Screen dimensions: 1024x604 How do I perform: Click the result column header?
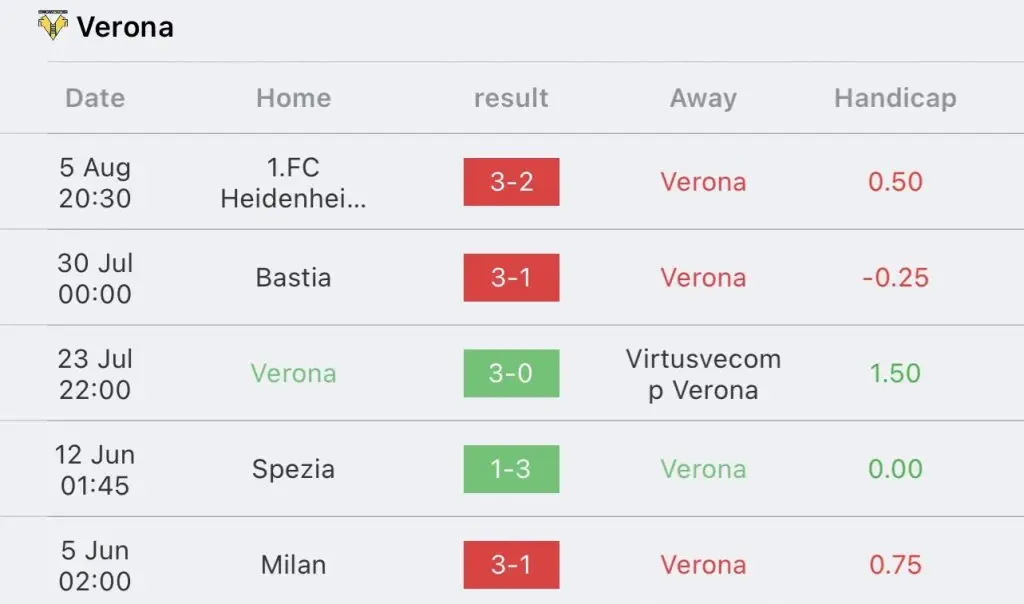point(511,98)
